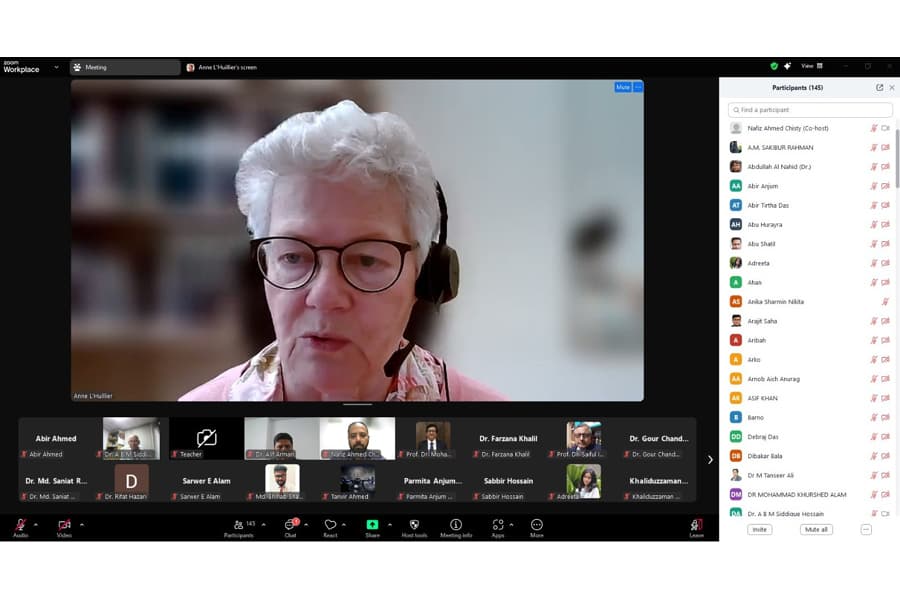Click the React heart icon
Viewport: 900px width, 600px height.
coord(331,525)
